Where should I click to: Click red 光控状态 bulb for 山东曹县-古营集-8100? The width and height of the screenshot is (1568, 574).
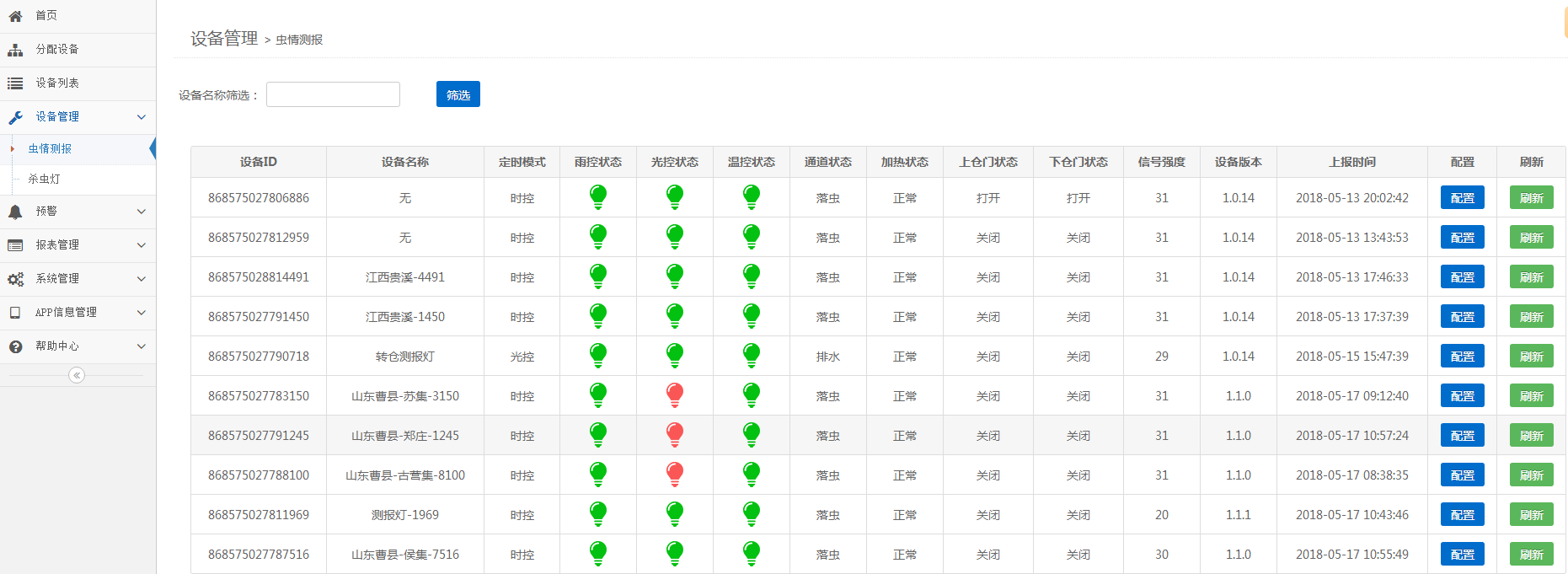coord(675,474)
